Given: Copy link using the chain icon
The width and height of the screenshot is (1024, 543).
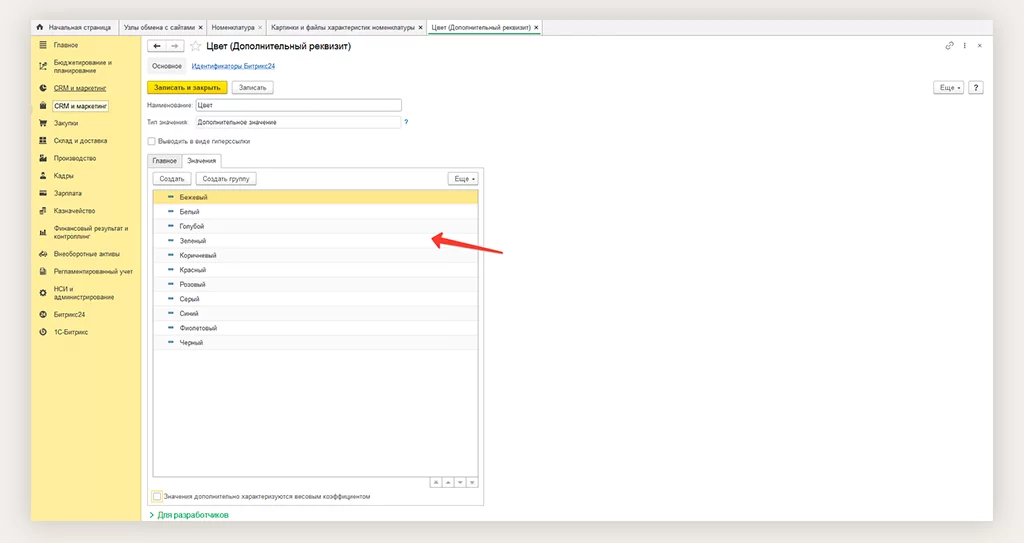Looking at the screenshot, I should 949,46.
